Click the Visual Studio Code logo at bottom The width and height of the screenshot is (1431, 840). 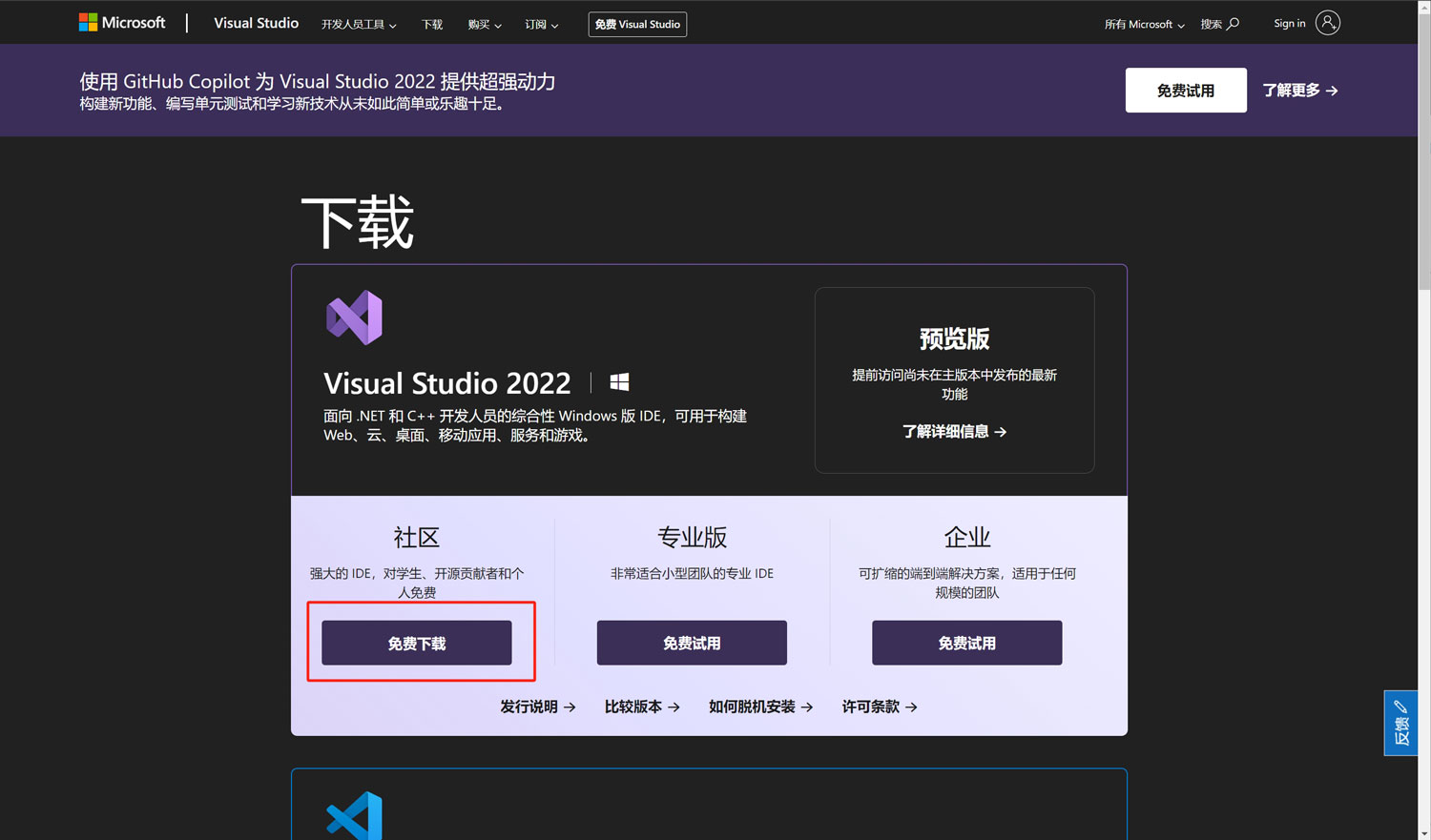coord(353,817)
